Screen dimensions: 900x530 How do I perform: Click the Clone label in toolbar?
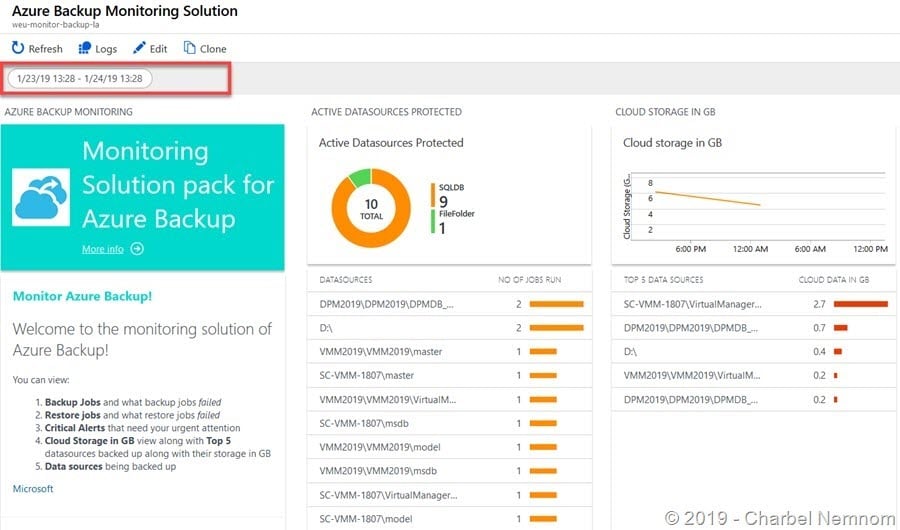213,49
